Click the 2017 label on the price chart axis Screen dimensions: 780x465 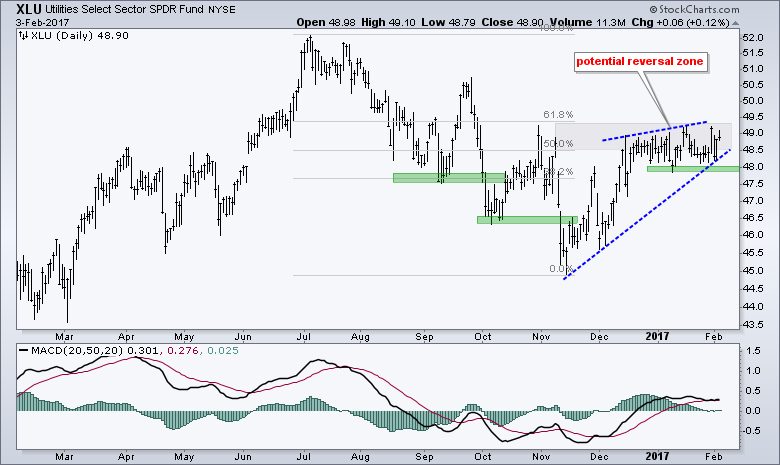point(657,337)
